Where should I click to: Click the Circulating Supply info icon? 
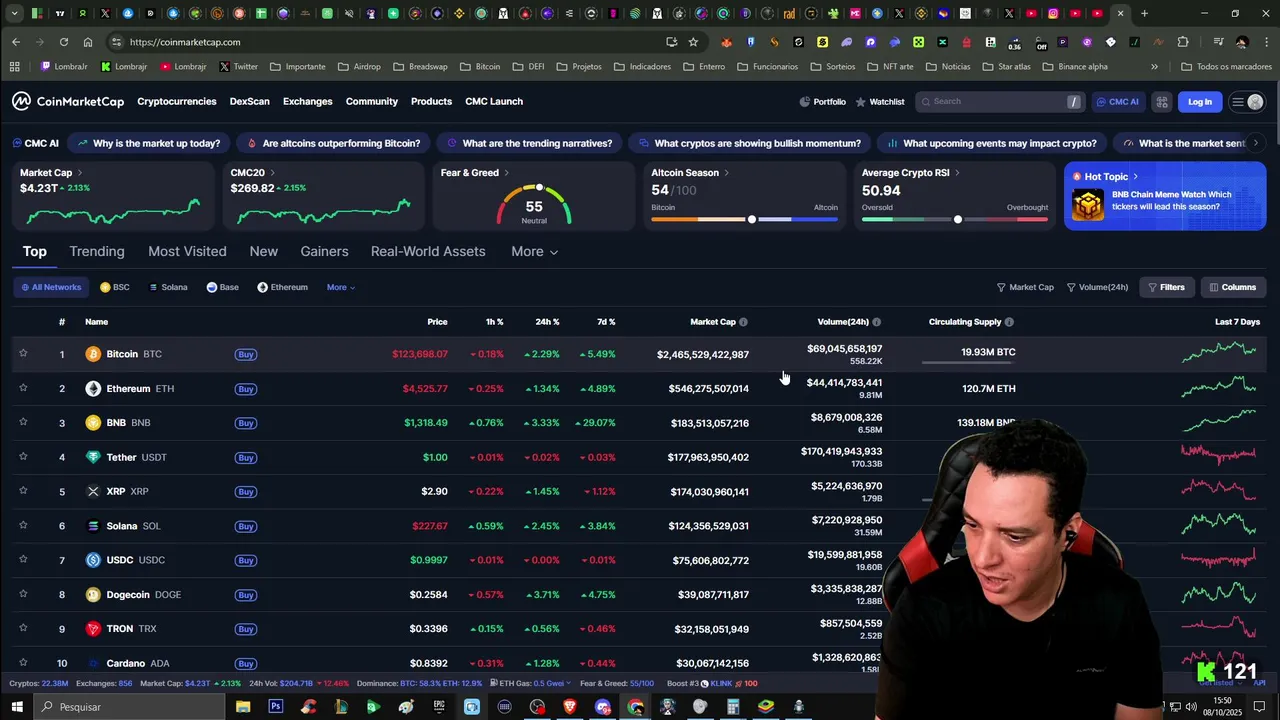tap(1009, 322)
